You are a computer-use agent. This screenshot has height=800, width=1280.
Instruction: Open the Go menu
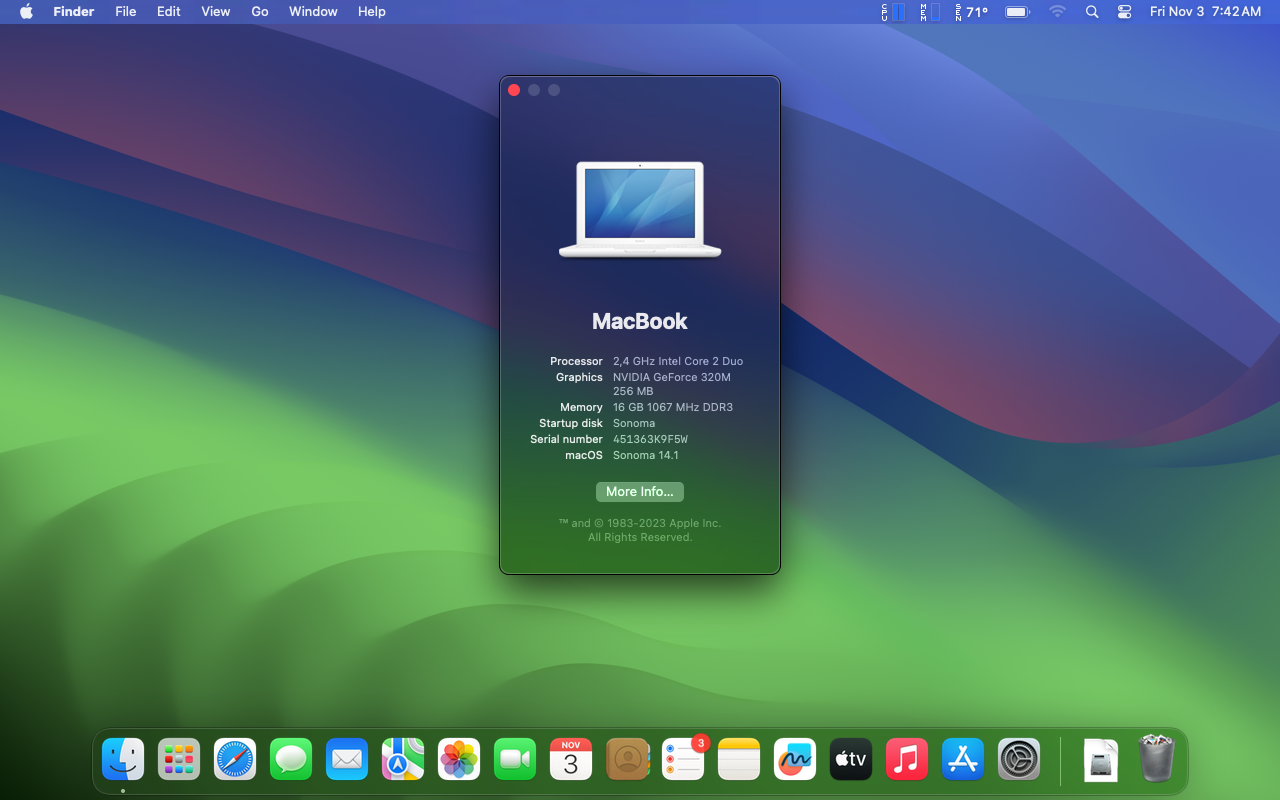[260, 12]
